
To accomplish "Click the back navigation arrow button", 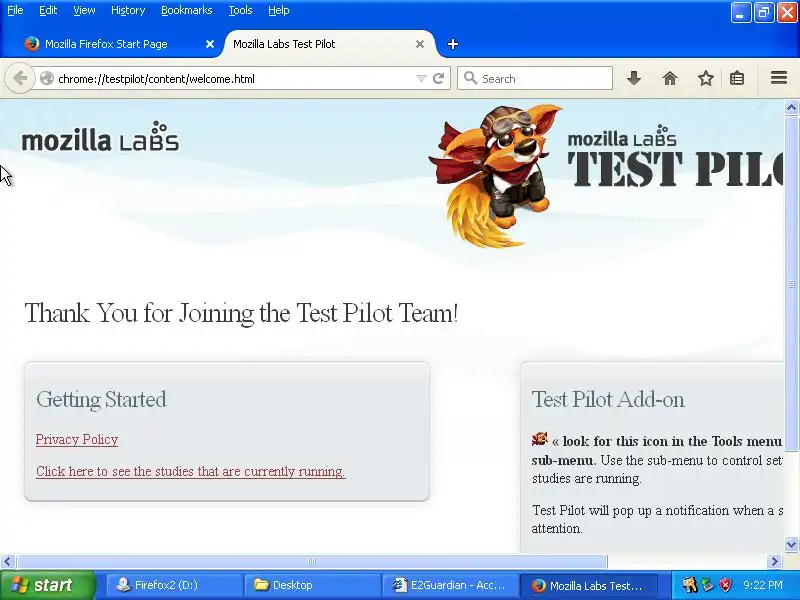I will (x=20, y=79).
